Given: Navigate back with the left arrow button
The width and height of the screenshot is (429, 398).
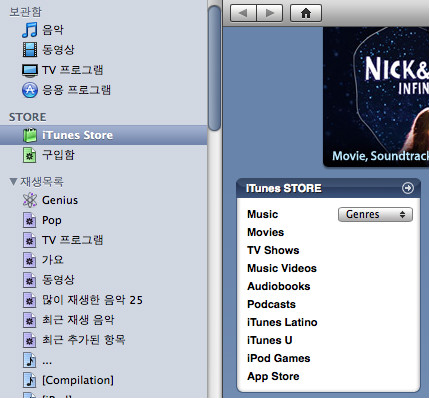Looking at the screenshot, I should point(243,13).
